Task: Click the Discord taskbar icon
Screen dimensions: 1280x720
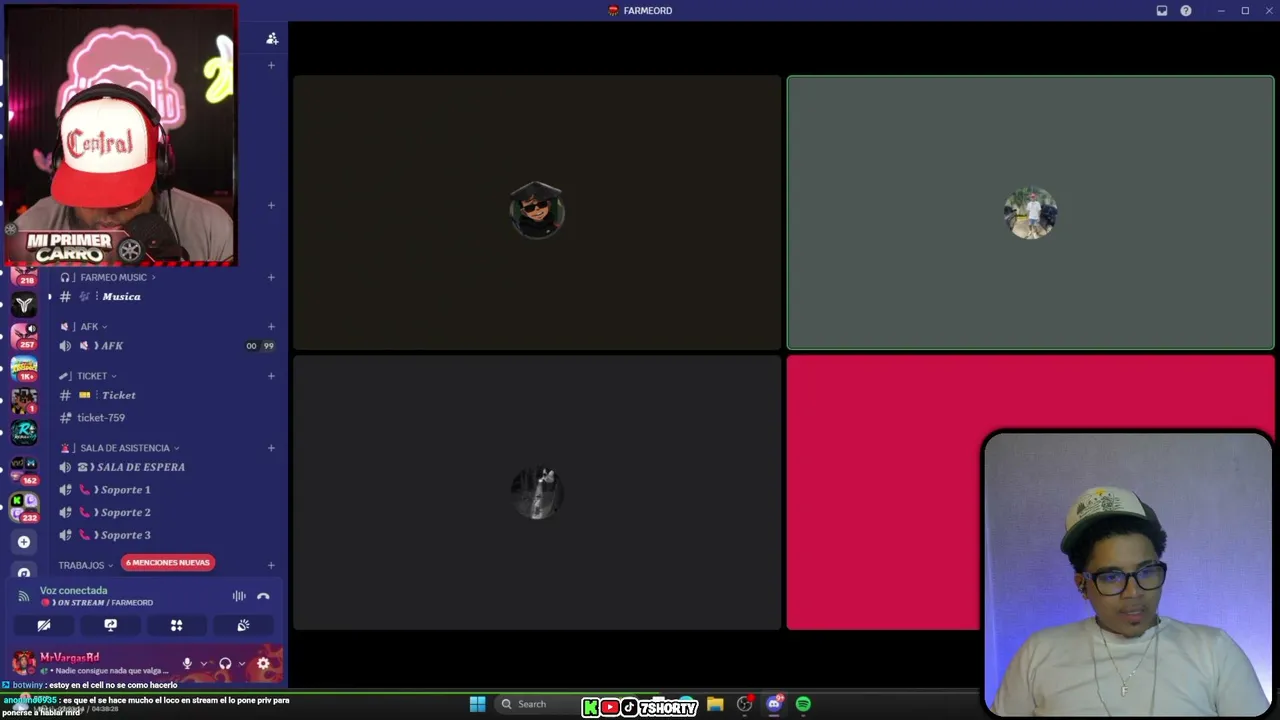Action: pyautogui.click(x=774, y=704)
